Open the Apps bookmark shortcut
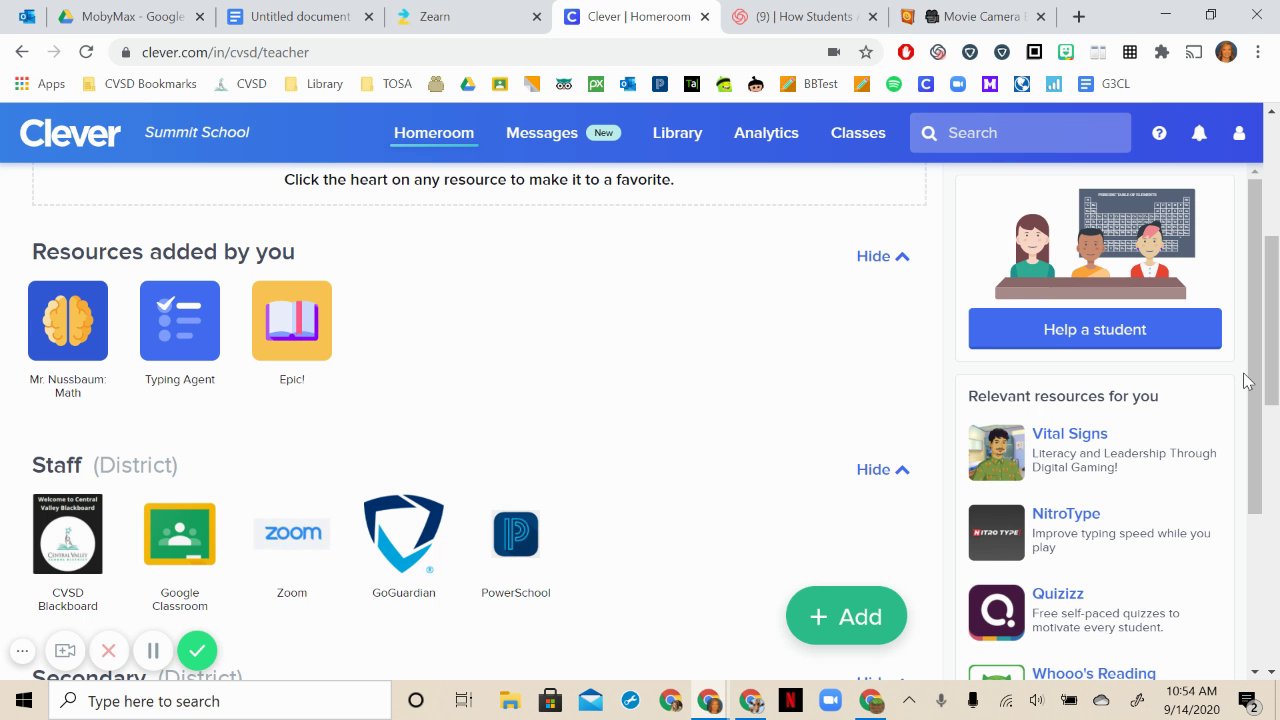 (40, 84)
